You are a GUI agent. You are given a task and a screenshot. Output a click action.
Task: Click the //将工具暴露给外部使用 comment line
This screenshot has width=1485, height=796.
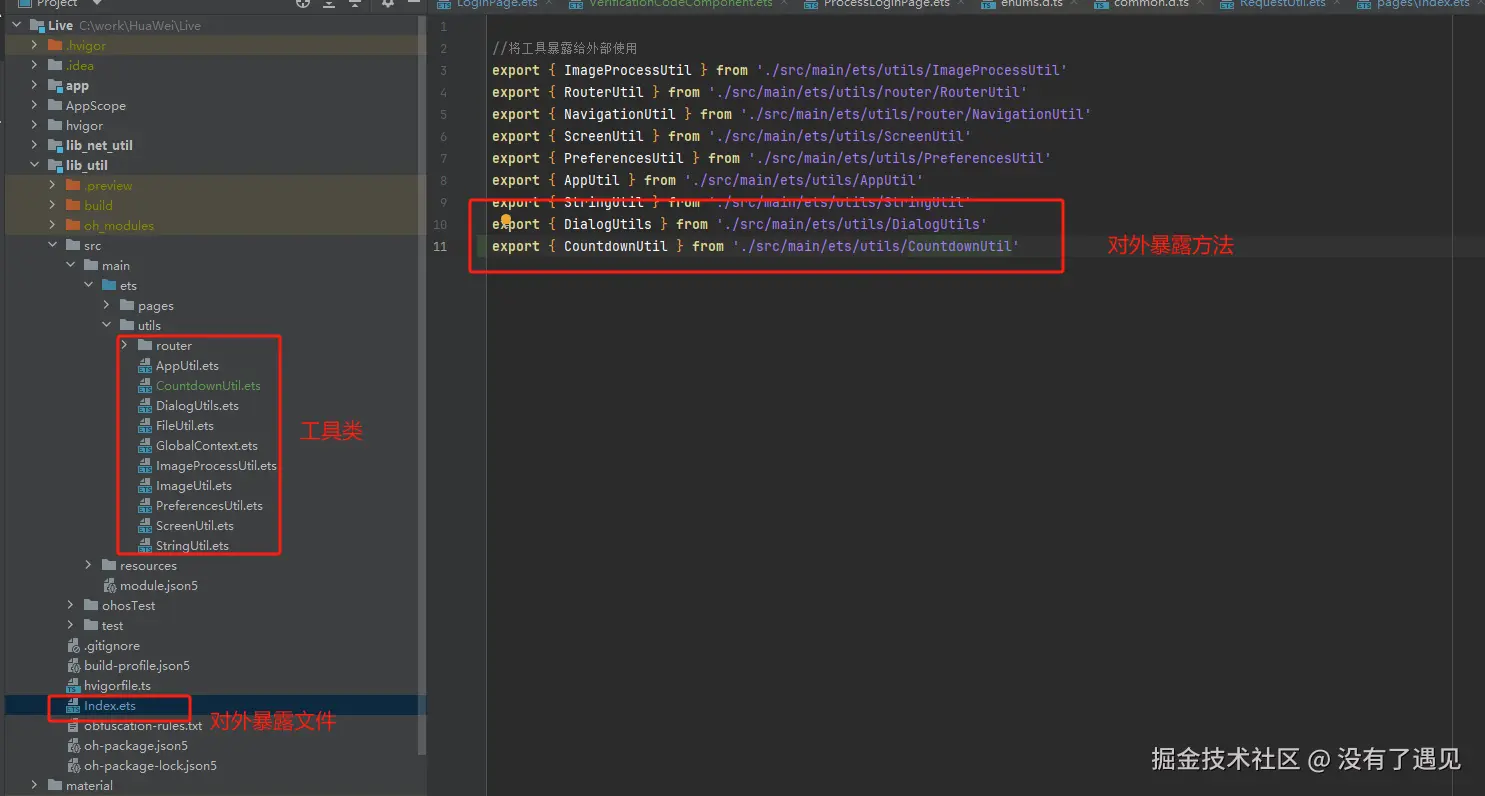click(x=564, y=48)
